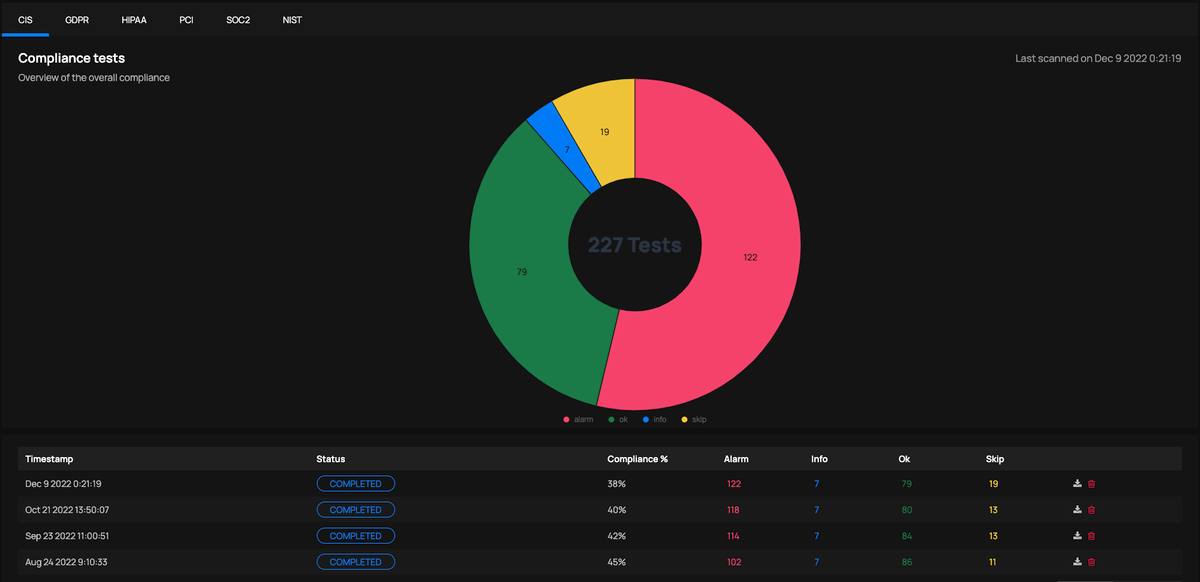Download the Sep 23 2022 scan report
The image size is (1200, 582).
[1077, 536]
